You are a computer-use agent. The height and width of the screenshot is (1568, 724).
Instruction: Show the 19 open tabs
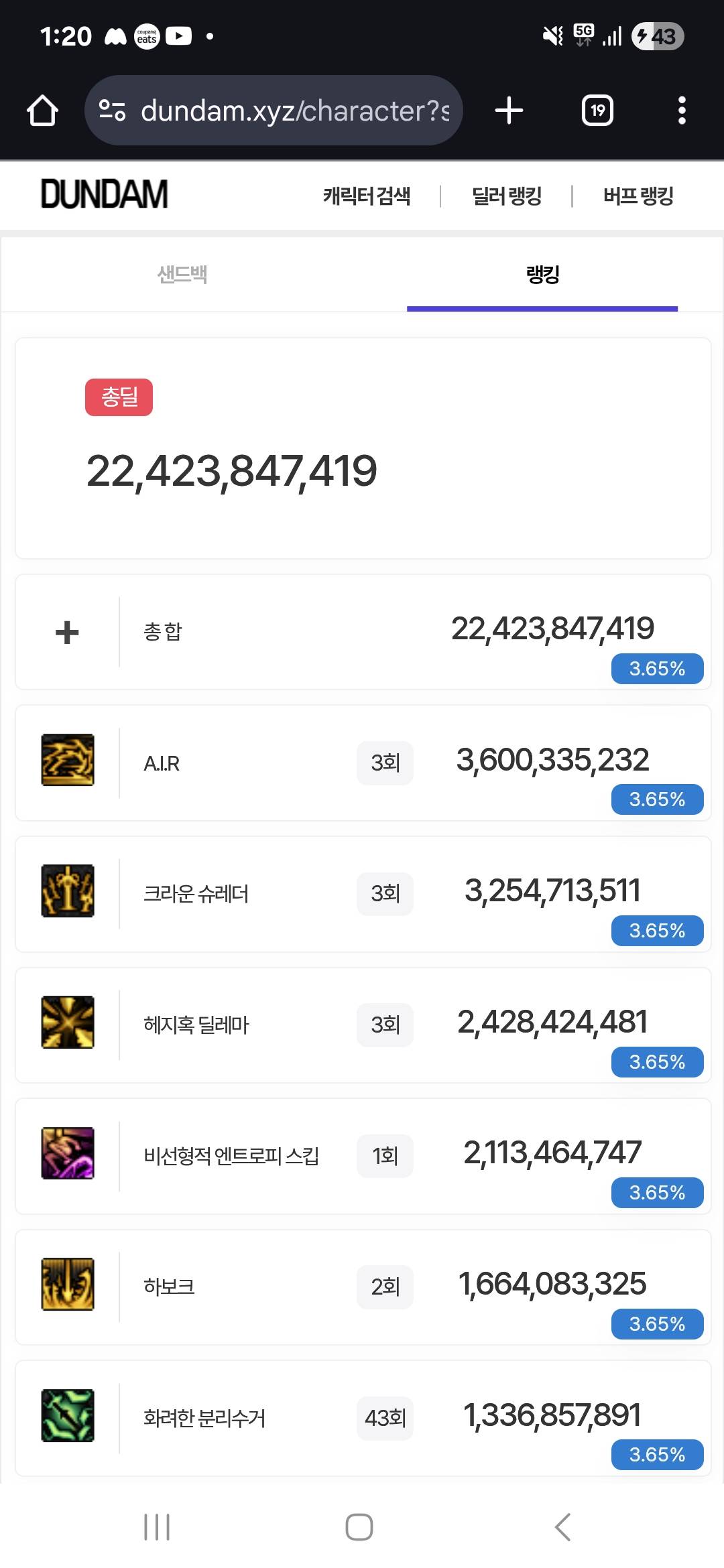point(597,111)
